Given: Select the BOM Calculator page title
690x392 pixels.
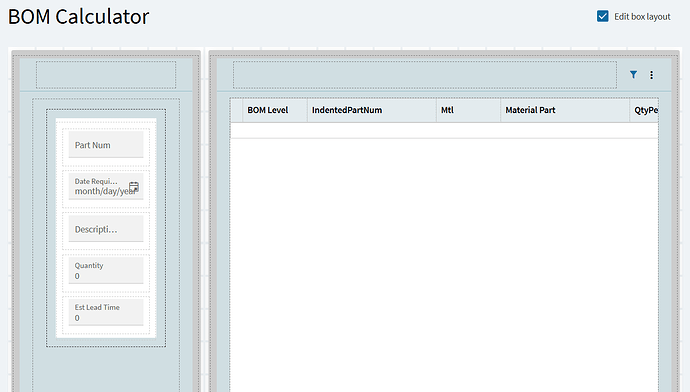Looking at the screenshot, I should (x=79, y=17).
